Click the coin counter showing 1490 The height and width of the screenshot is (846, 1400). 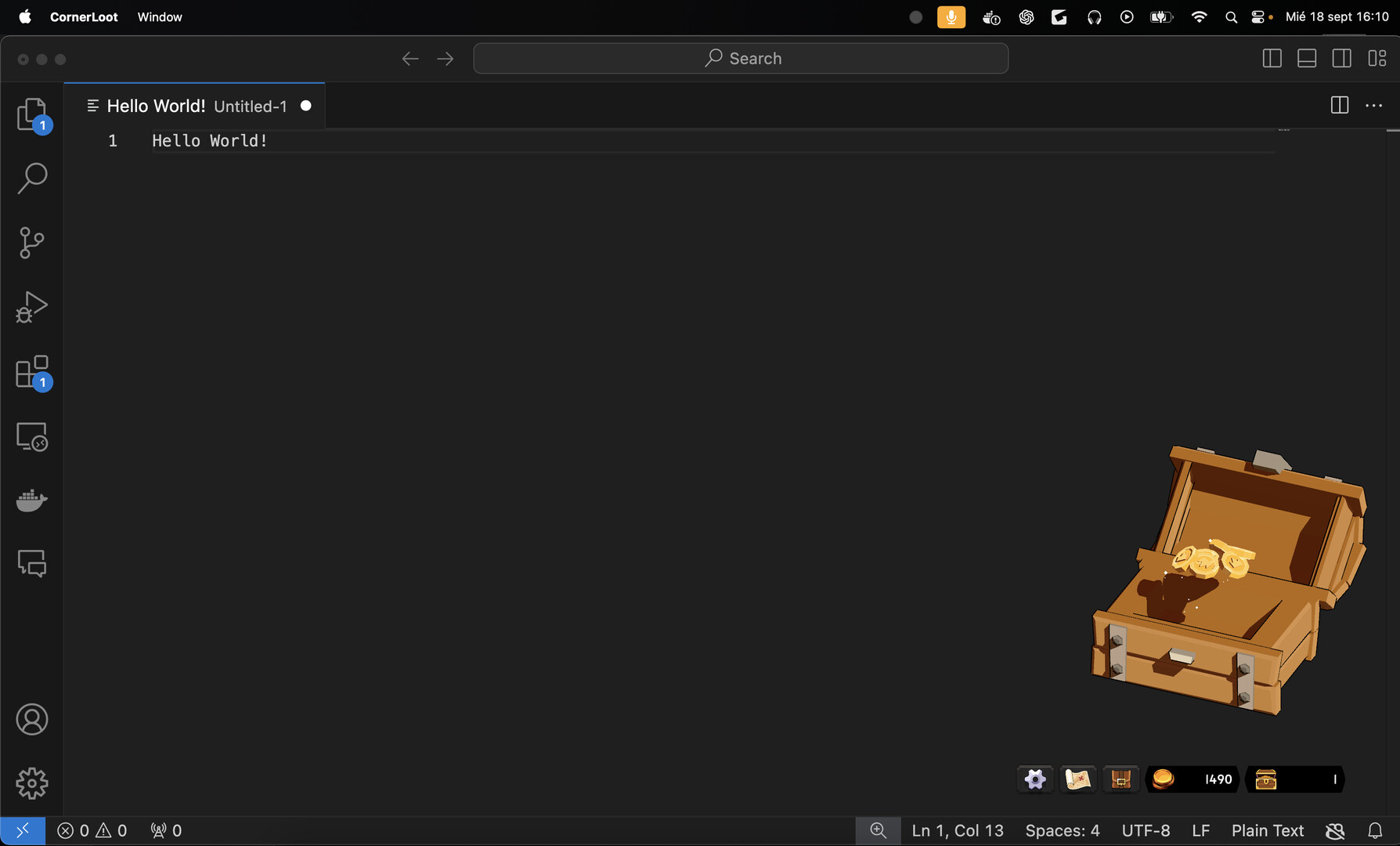pyautogui.click(x=1192, y=779)
